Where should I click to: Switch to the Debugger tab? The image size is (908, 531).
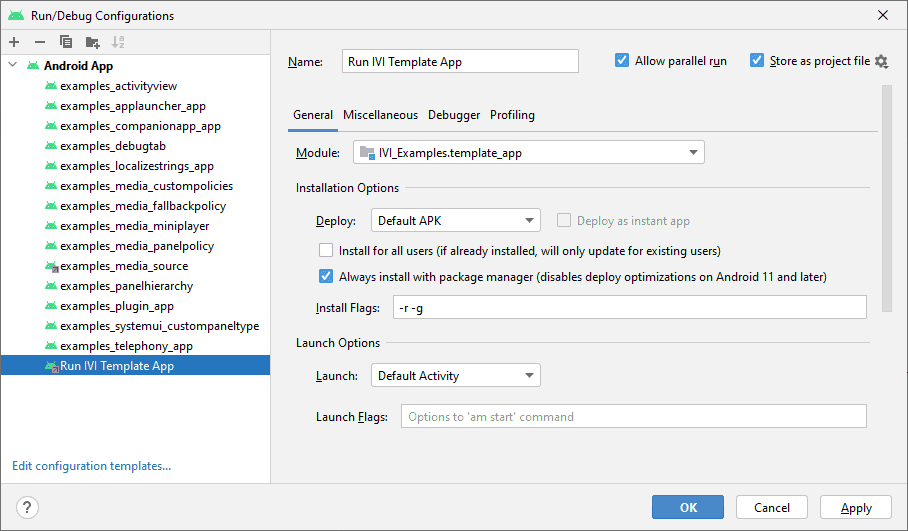pos(454,115)
